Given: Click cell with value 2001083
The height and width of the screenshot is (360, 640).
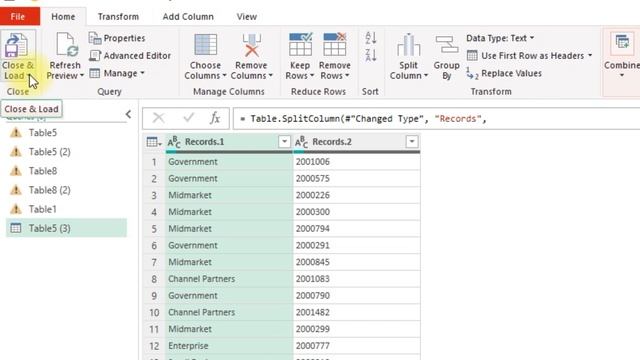Looking at the screenshot, I should point(356,279).
